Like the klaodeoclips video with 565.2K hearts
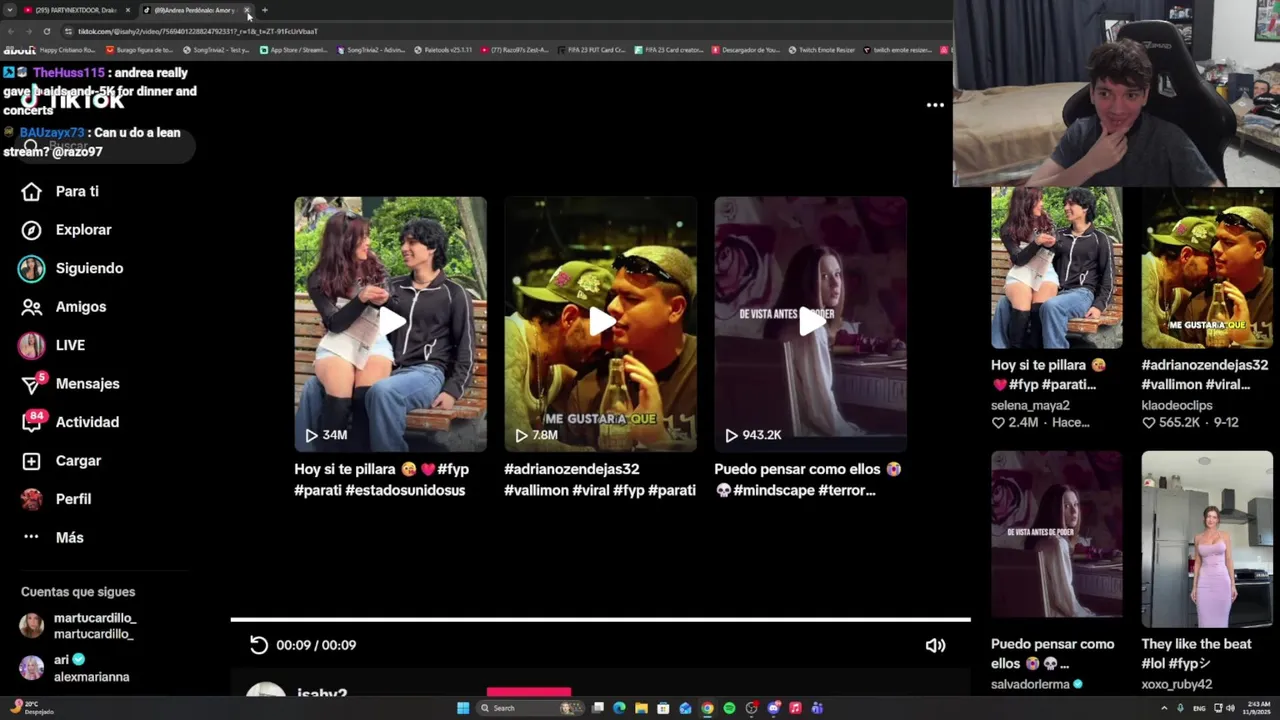The width and height of the screenshot is (1280, 720). pyautogui.click(x=1148, y=423)
